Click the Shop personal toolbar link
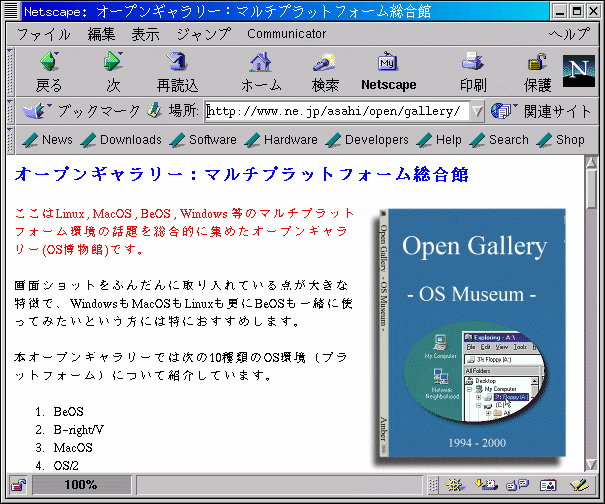 pyautogui.click(x=561, y=140)
